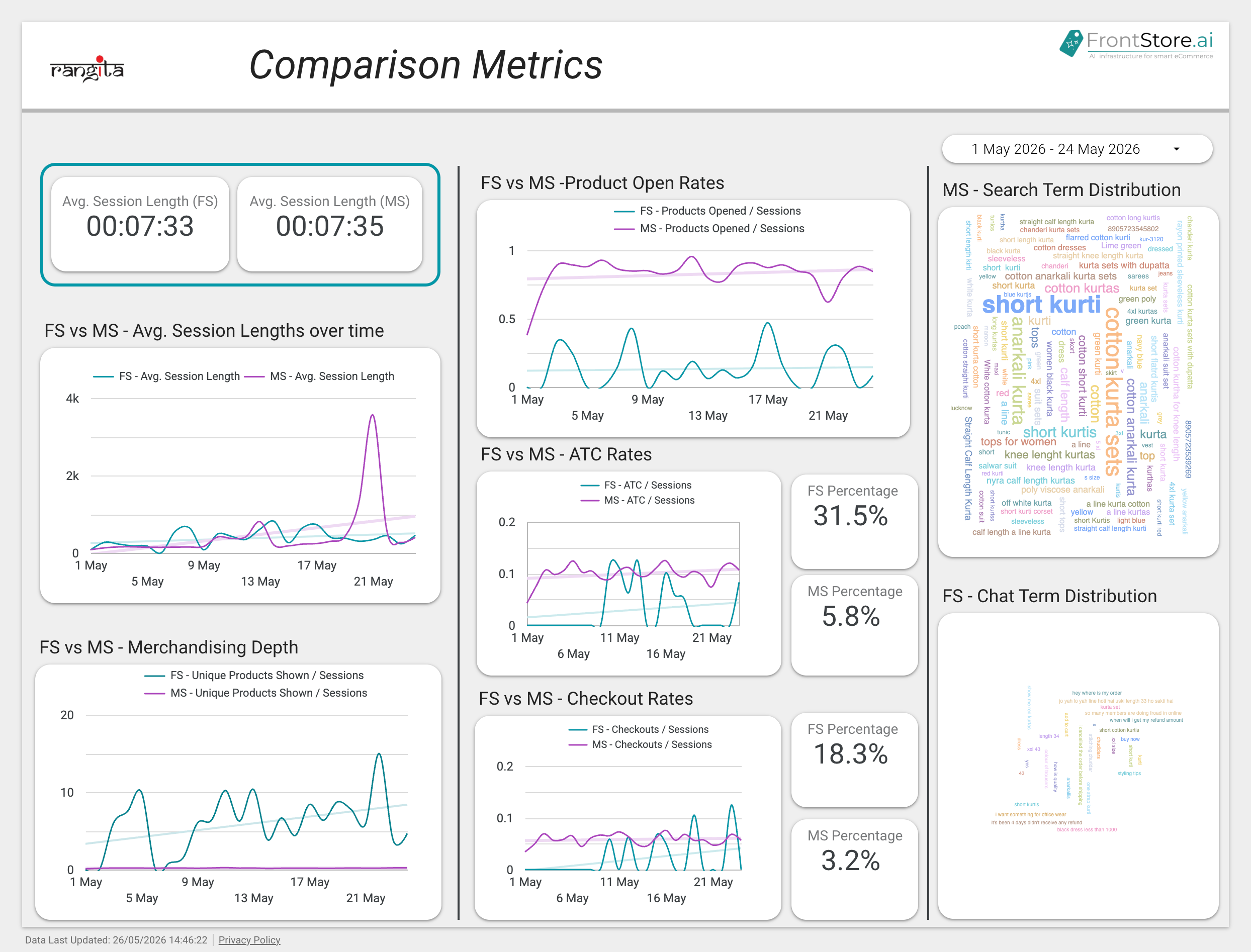This screenshot has width=1251, height=952.
Task: Click 'MS - Search Term Distribution' heading
Action: click(1061, 190)
